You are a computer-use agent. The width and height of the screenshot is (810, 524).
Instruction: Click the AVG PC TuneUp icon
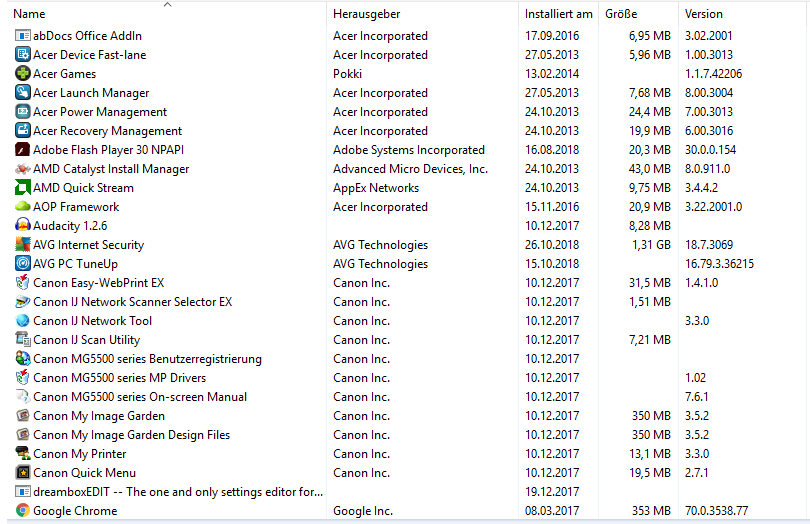23,264
